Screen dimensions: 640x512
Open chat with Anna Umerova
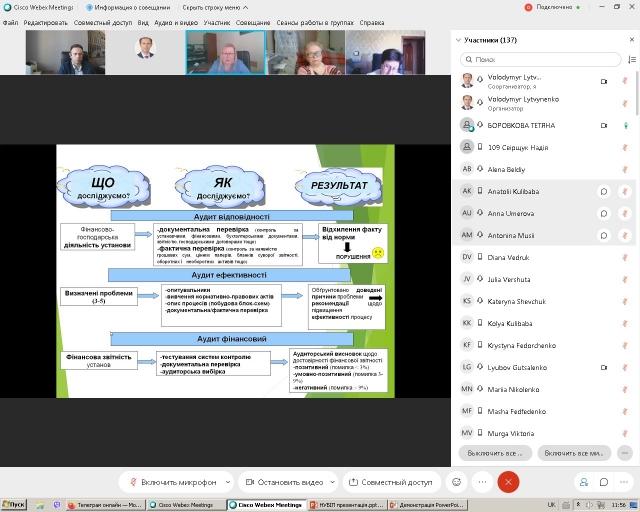604,214
